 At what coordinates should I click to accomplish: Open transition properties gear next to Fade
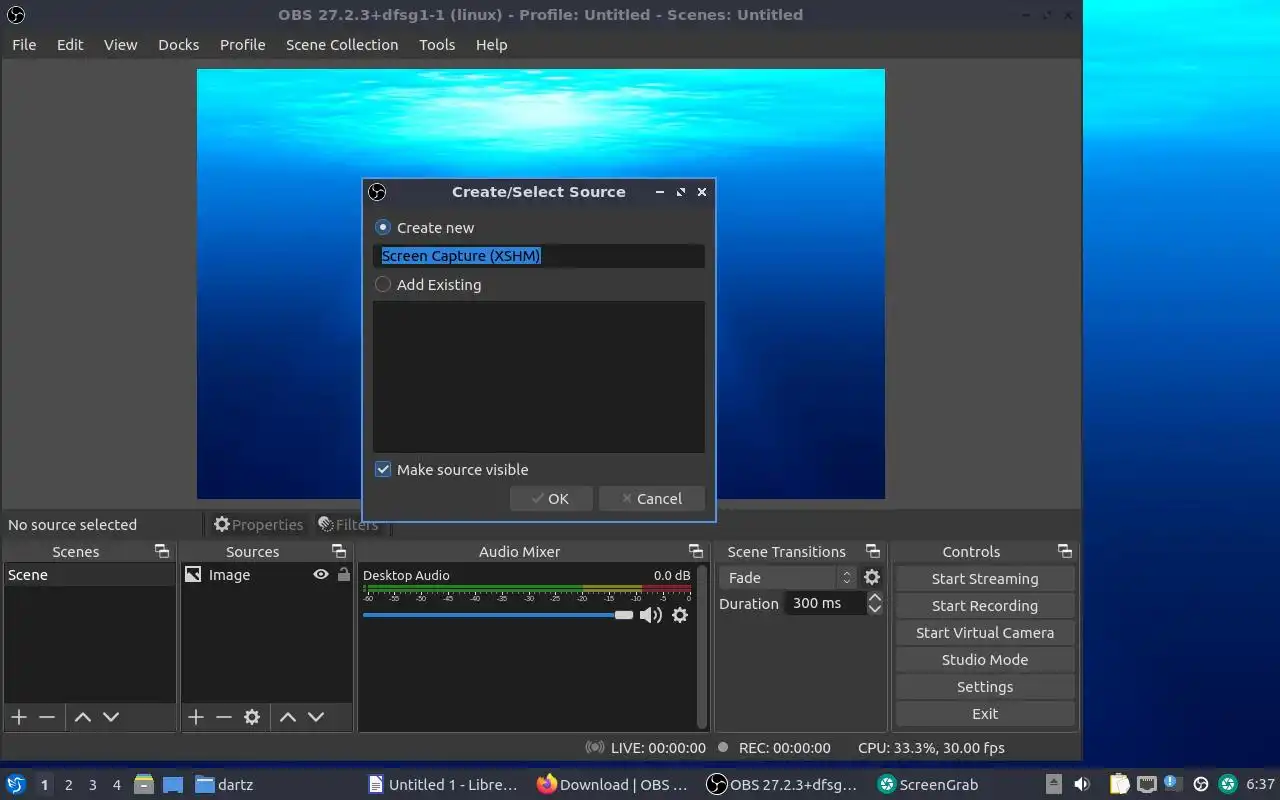click(872, 578)
